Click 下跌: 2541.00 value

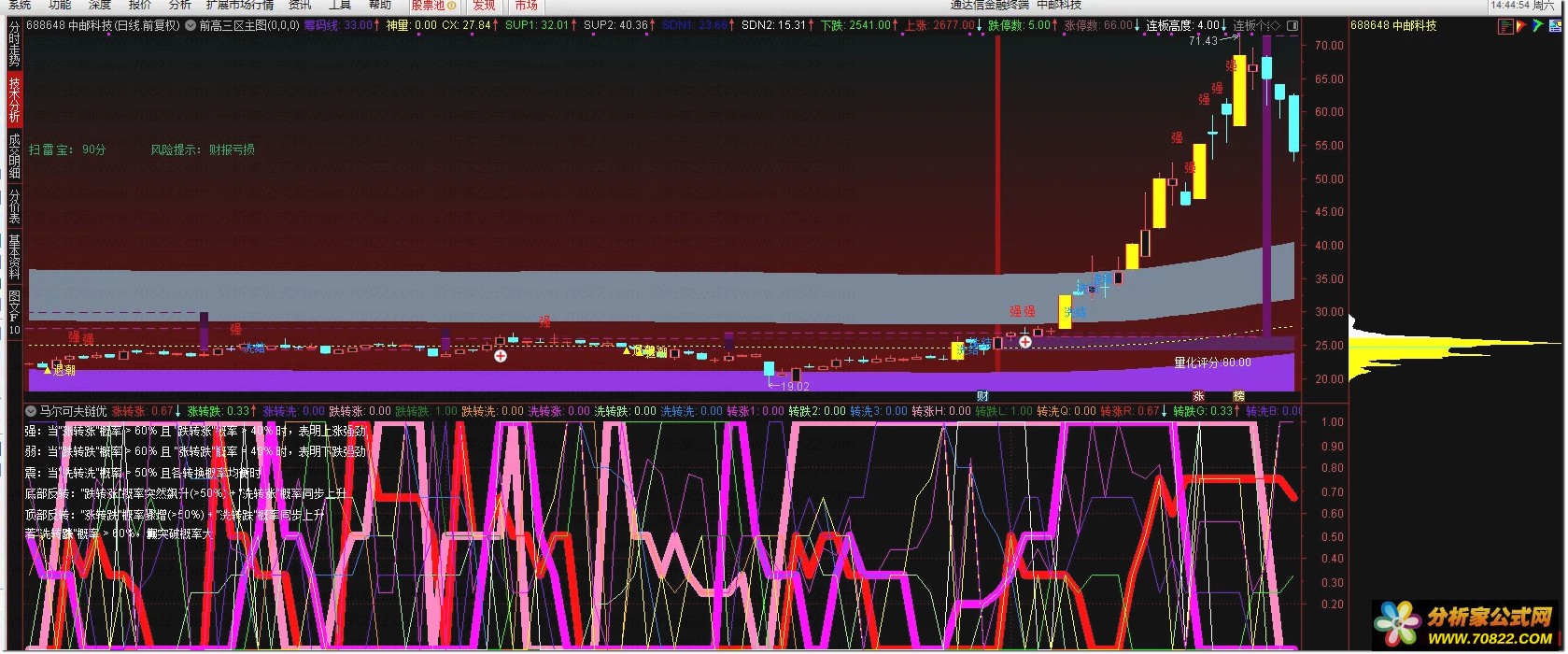[x=856, y=25]
